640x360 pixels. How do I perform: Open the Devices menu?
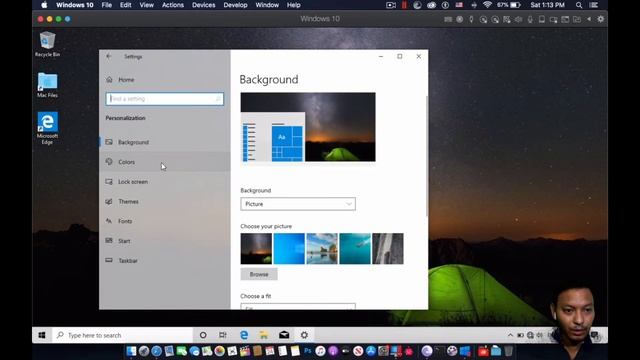pos(203,5)
